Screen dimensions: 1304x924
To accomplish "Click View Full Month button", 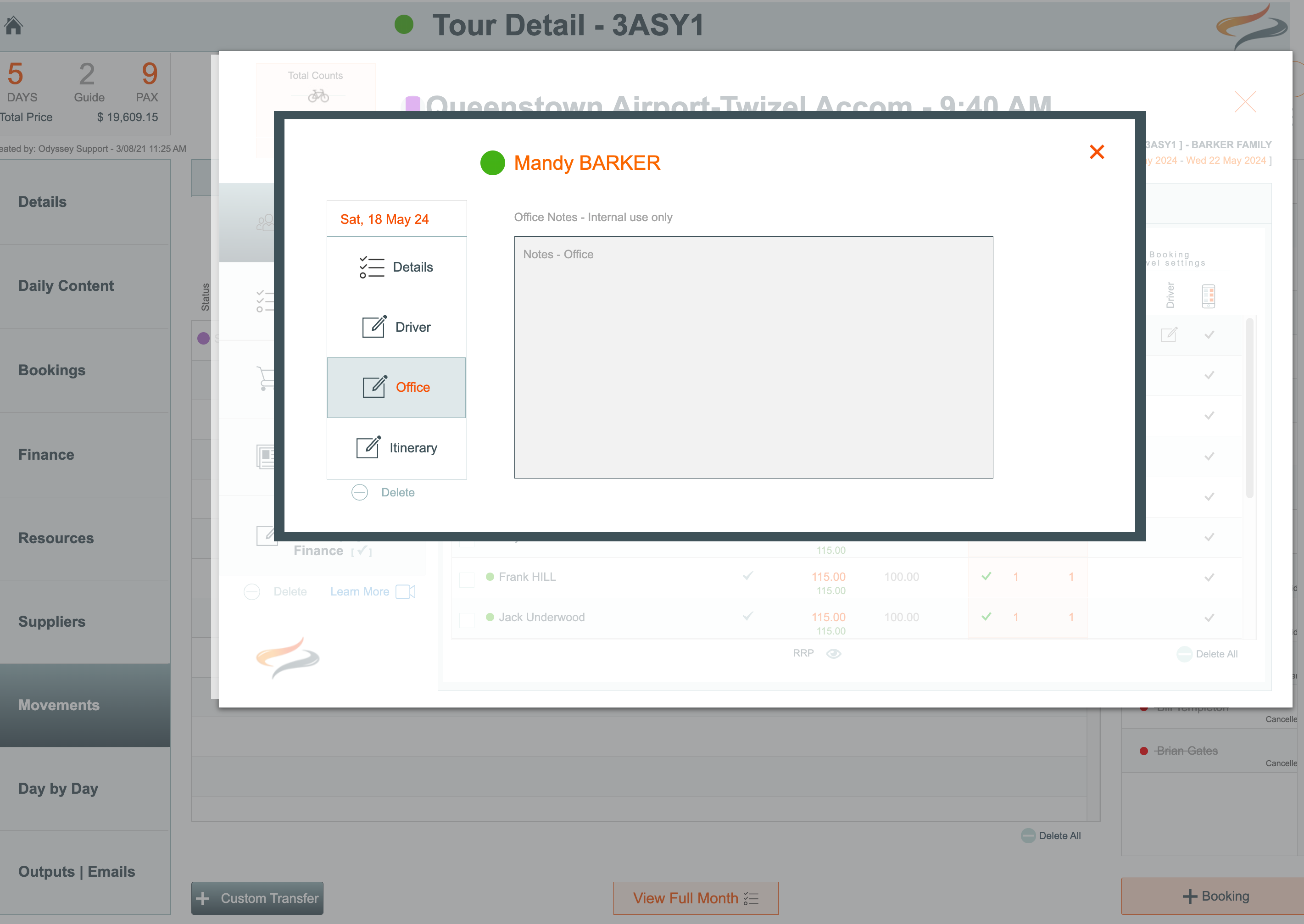I will [695, 898].
